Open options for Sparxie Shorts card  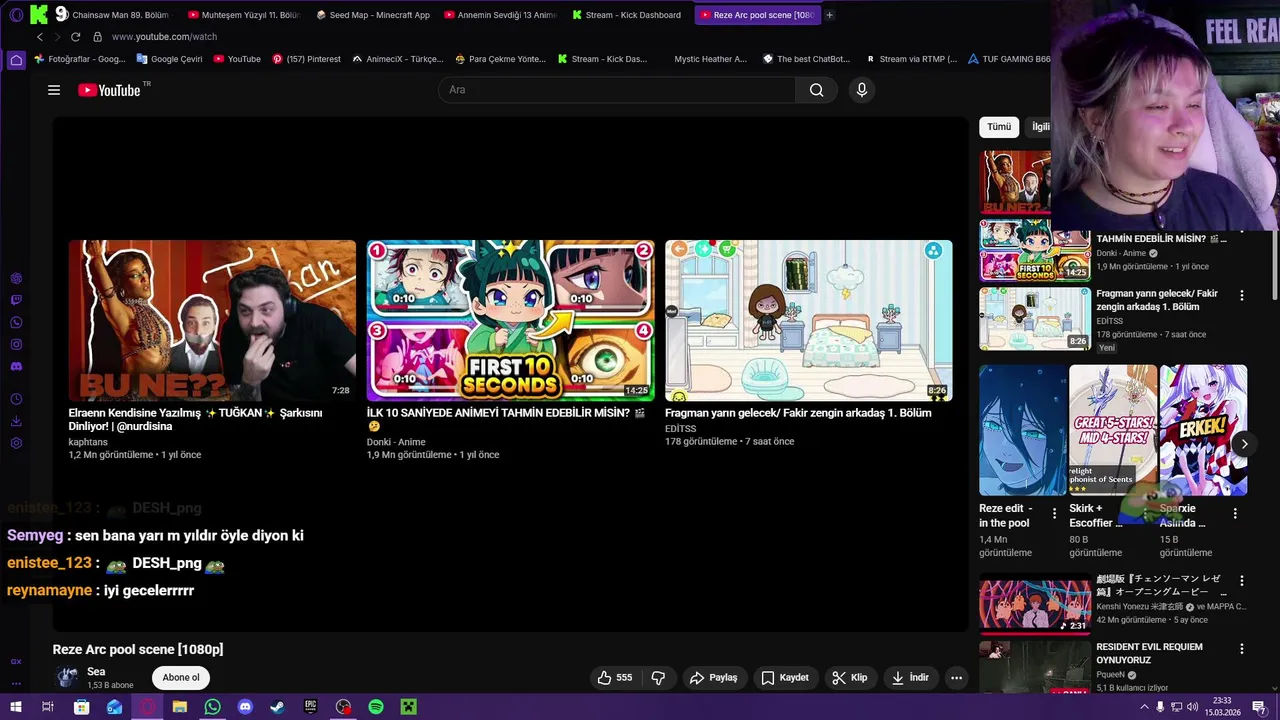pos(1235,514)
